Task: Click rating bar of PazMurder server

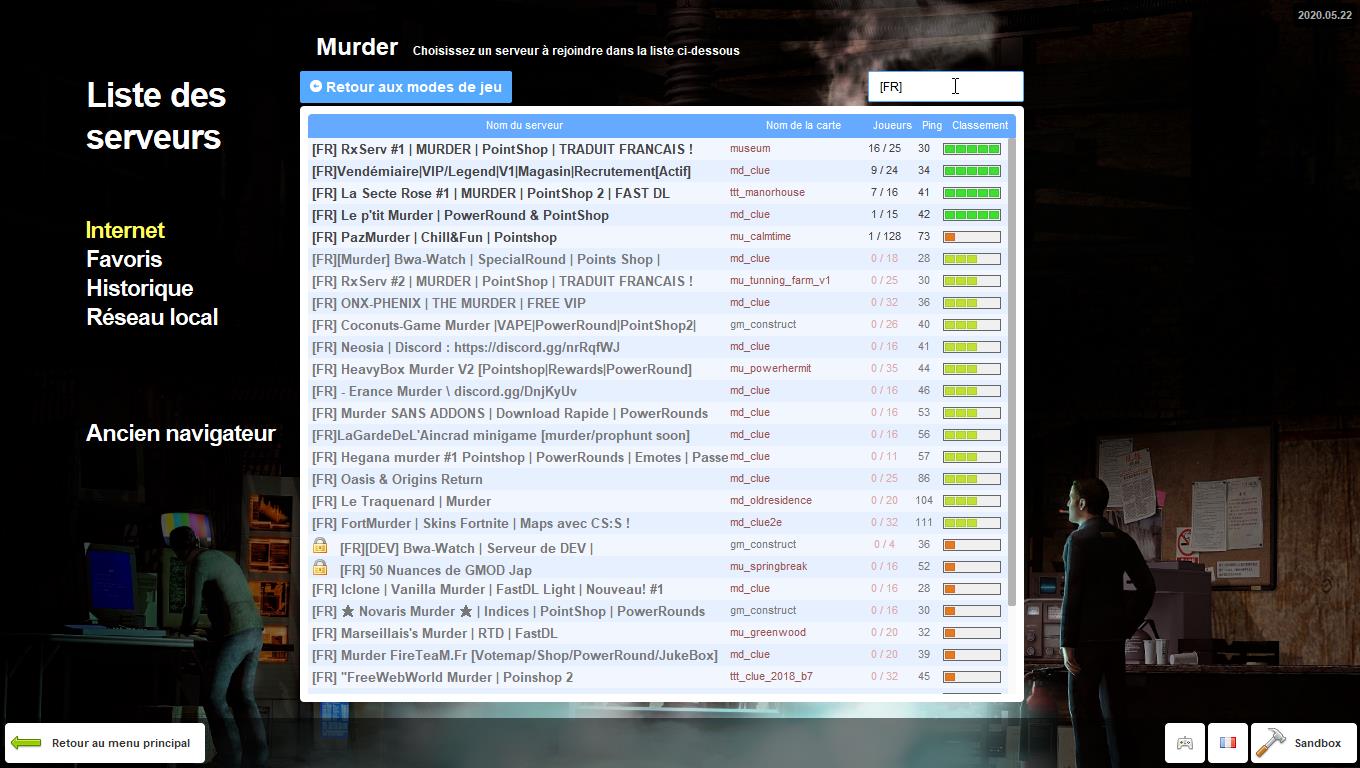Action: point(971,237)
